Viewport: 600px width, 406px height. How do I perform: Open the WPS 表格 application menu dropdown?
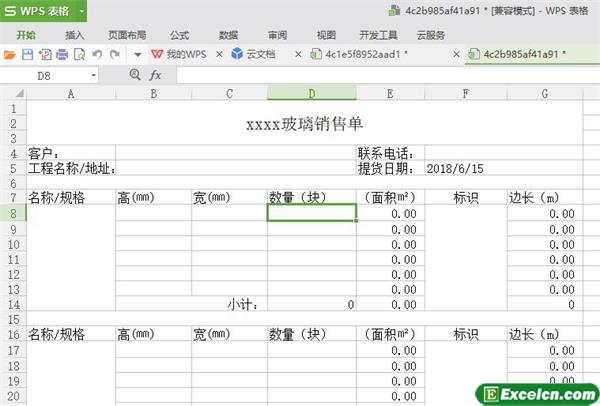pos(81,11)
